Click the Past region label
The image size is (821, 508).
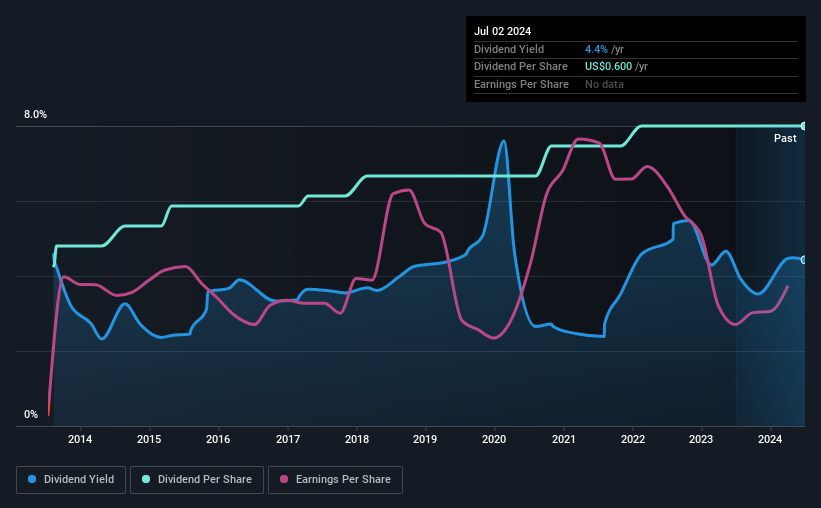tap(785, 138)
